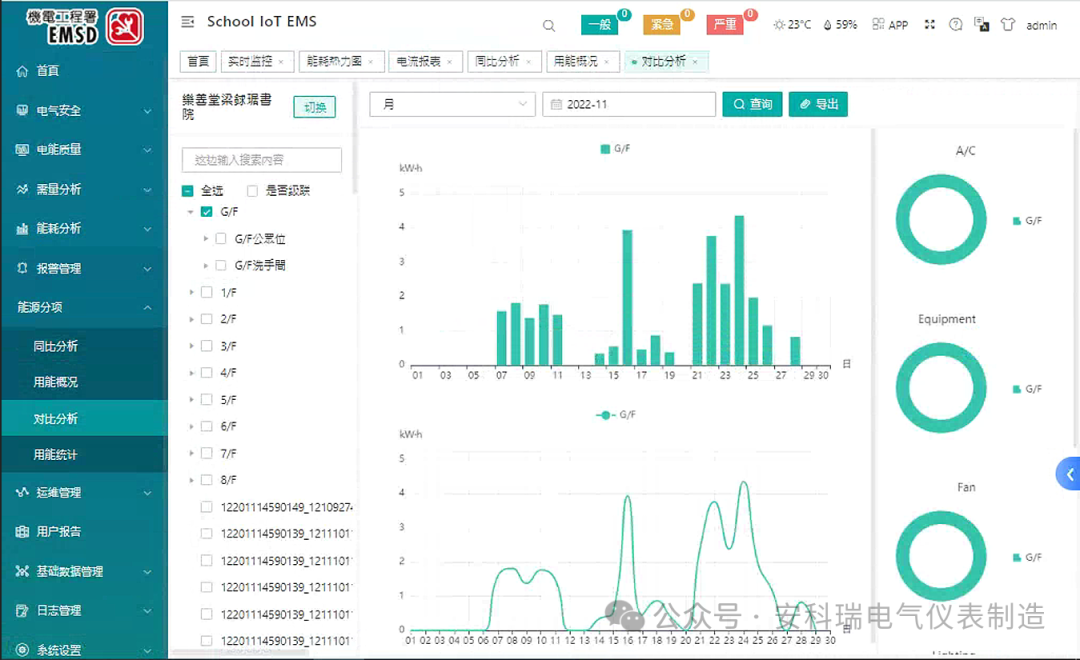Expand the G/F公眾位 tree node arrow

pyautogui.click(x=205, y=238)
